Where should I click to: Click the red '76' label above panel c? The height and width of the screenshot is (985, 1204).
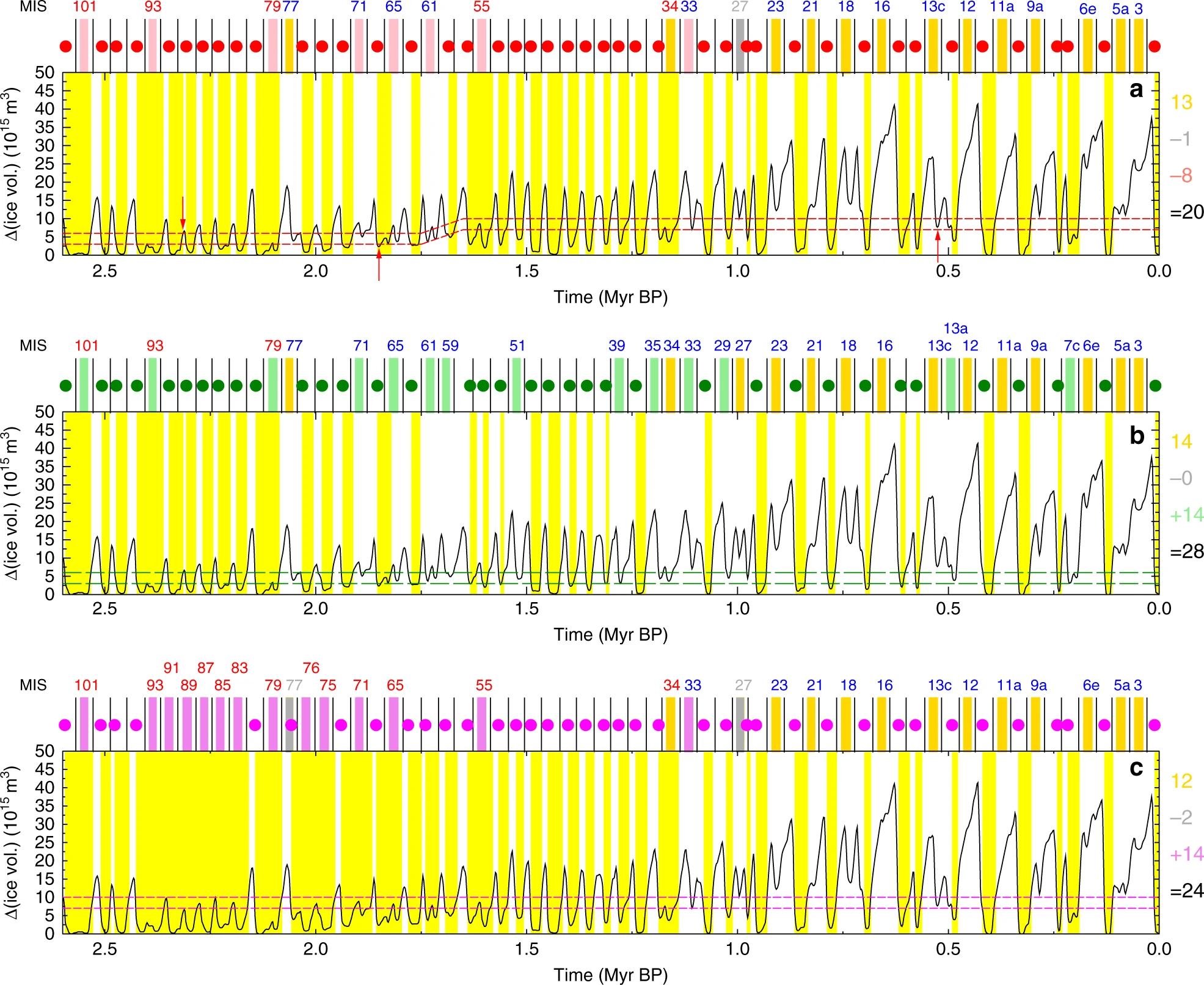(311, 667)
